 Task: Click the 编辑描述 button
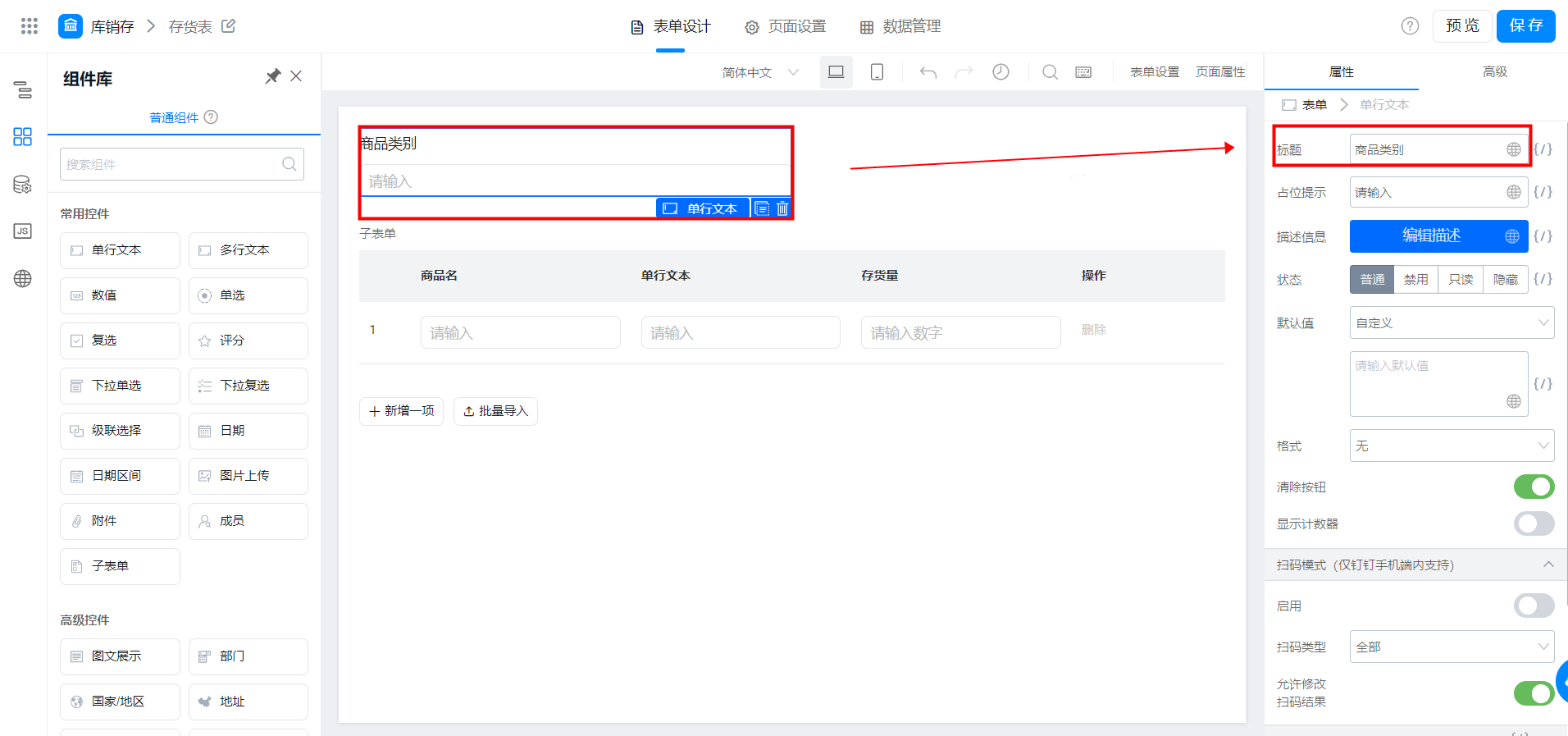pyautogui.click(x=1439, y=236)
